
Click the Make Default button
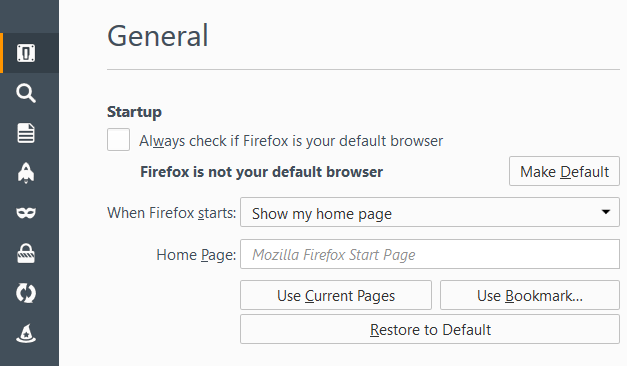coord(564,171)
